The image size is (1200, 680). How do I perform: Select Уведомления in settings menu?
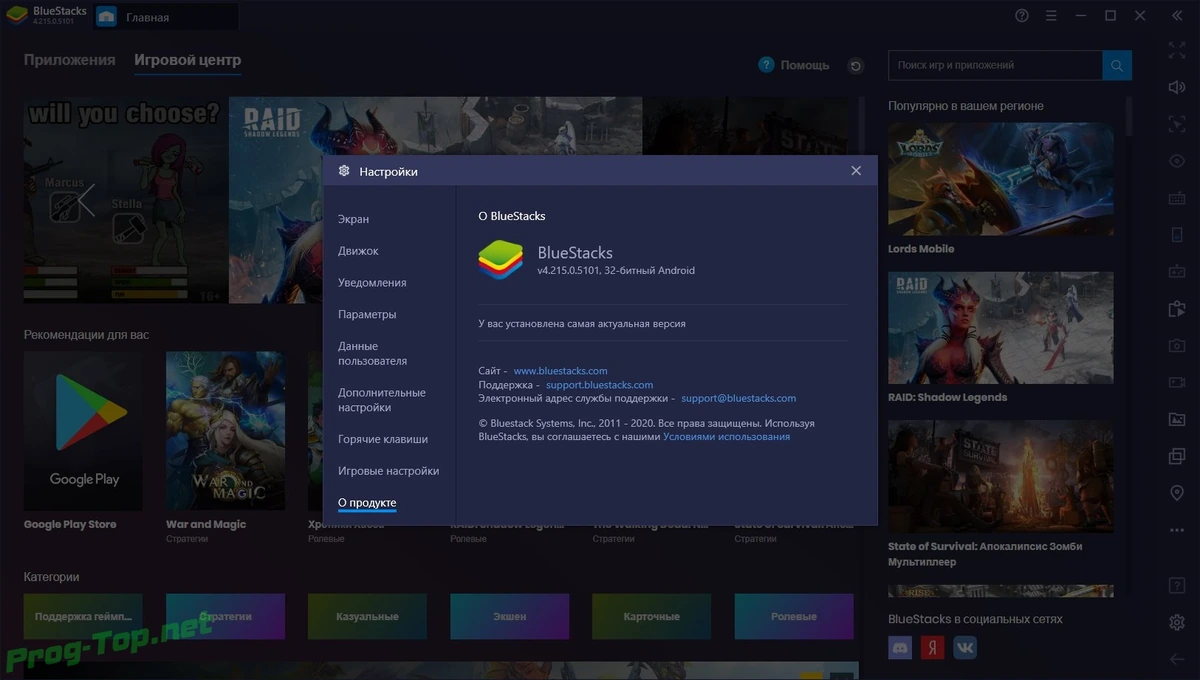click(372, 283)
